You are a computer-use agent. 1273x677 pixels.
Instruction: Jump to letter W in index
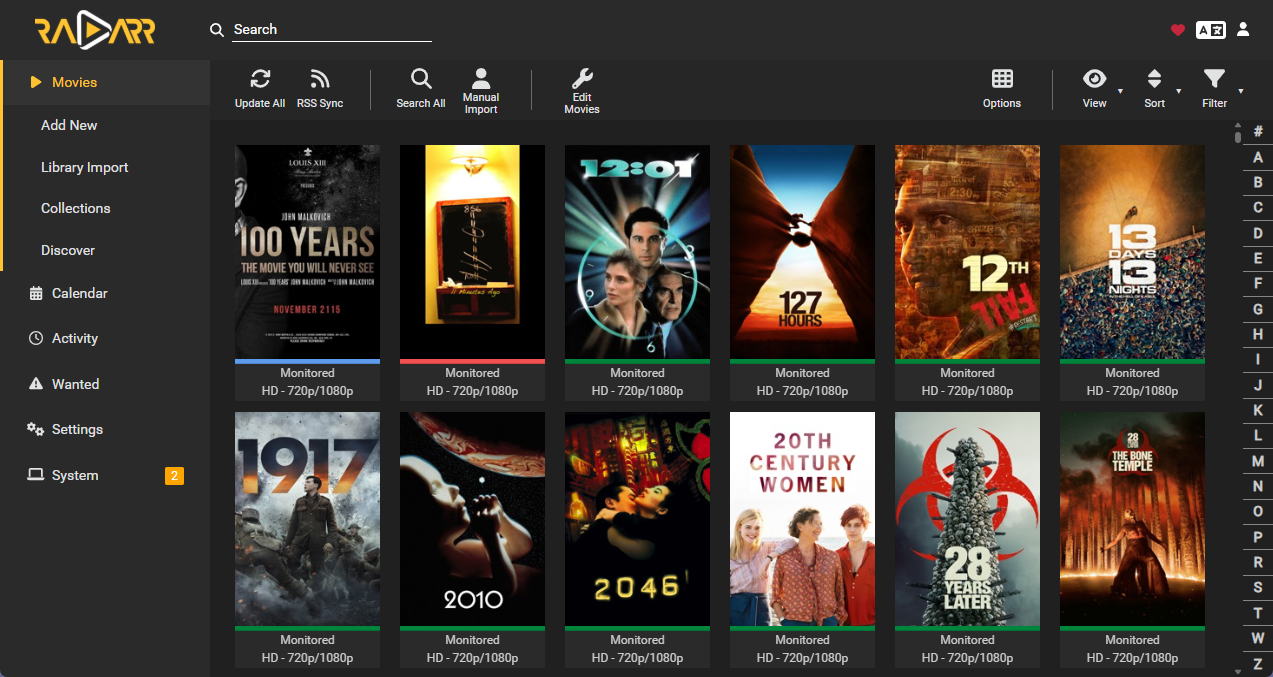[1258, 639]
